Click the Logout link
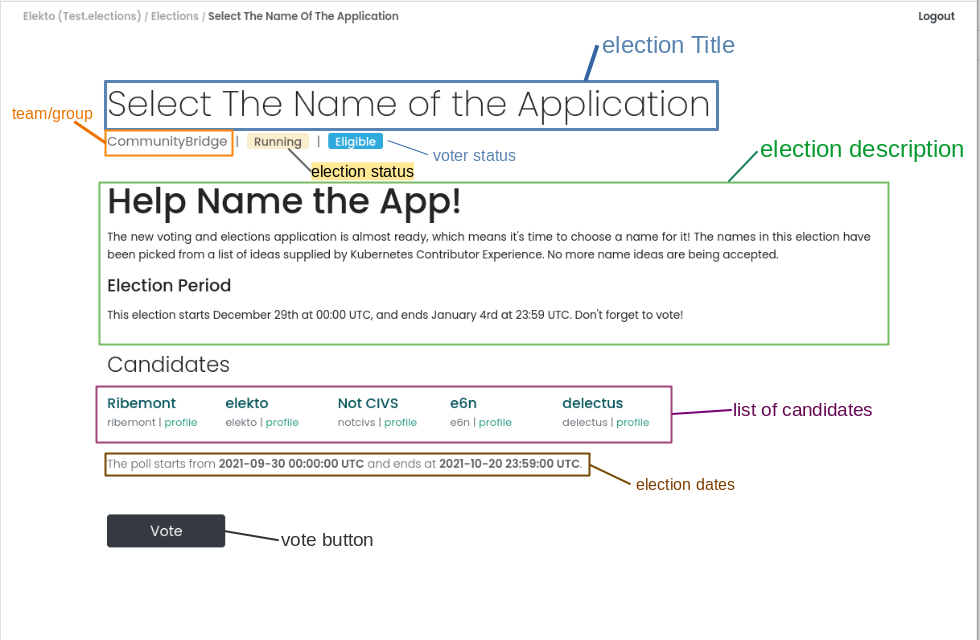Image resolution: width=980 pixels, height=640 pixels. click(x=936, y=16)
